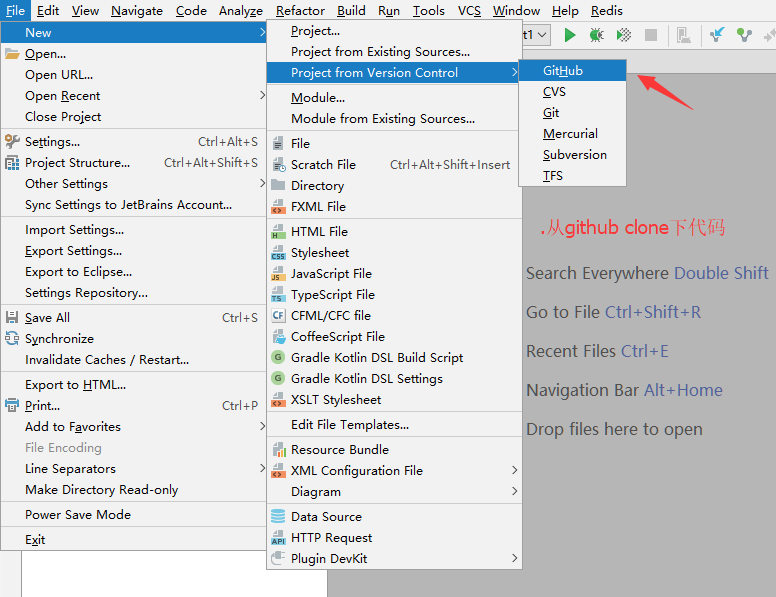Click Run with Coverage icon
The image size is (776, 597).
coord(624,35)
